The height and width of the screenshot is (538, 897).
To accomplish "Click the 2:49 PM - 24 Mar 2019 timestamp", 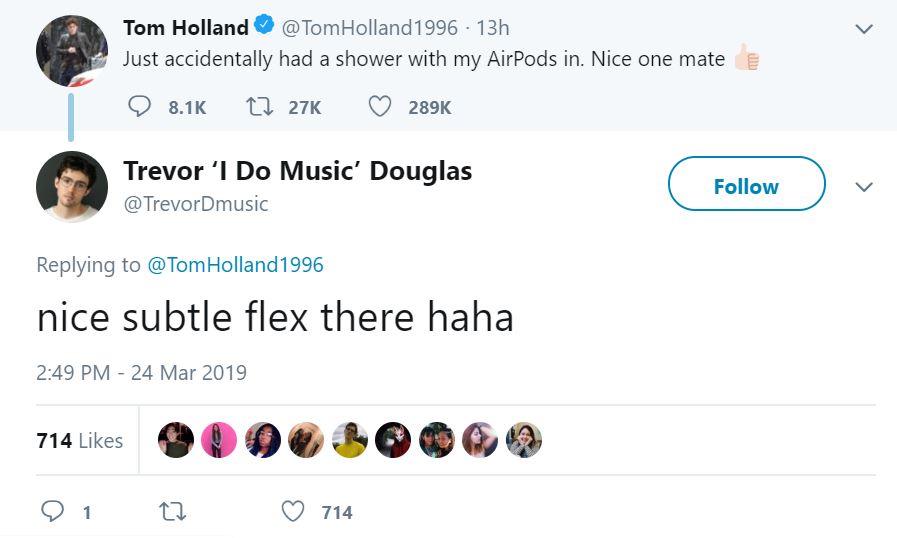I will tap(141, 373).
